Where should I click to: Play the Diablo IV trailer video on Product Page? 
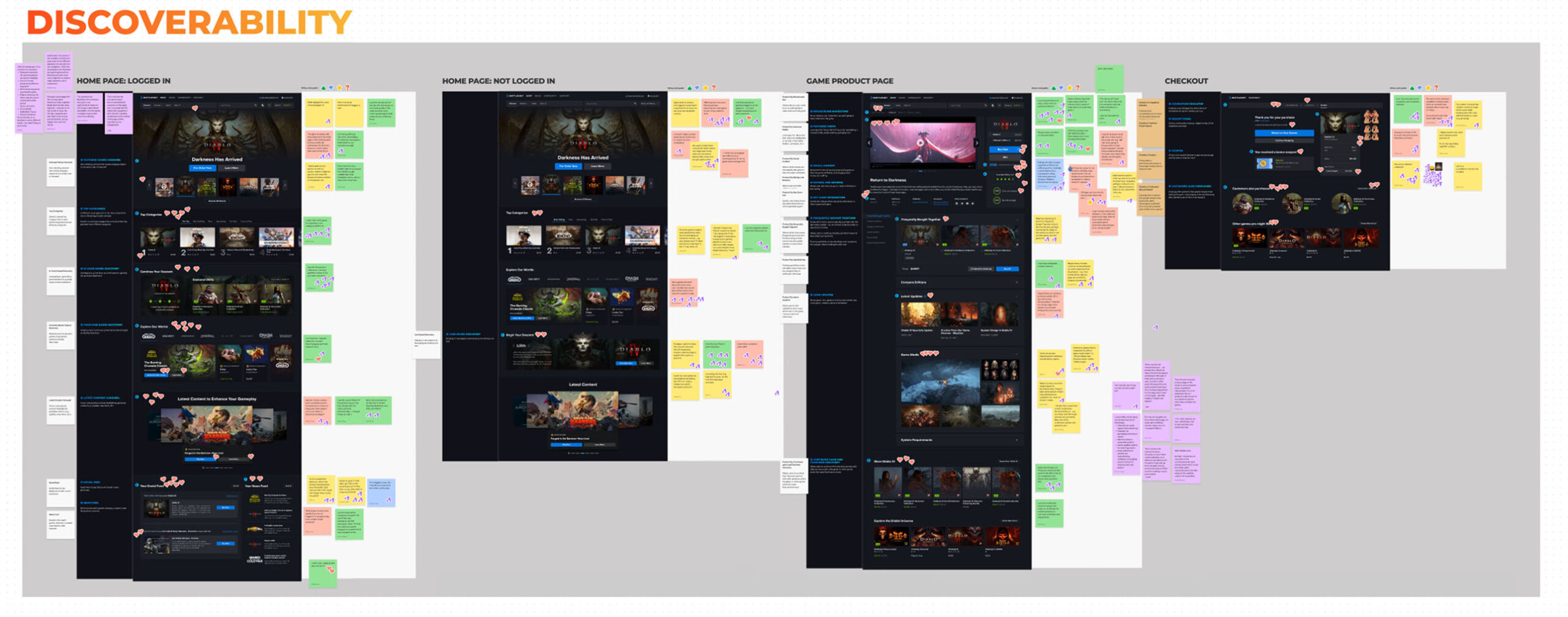click(920, 143)
